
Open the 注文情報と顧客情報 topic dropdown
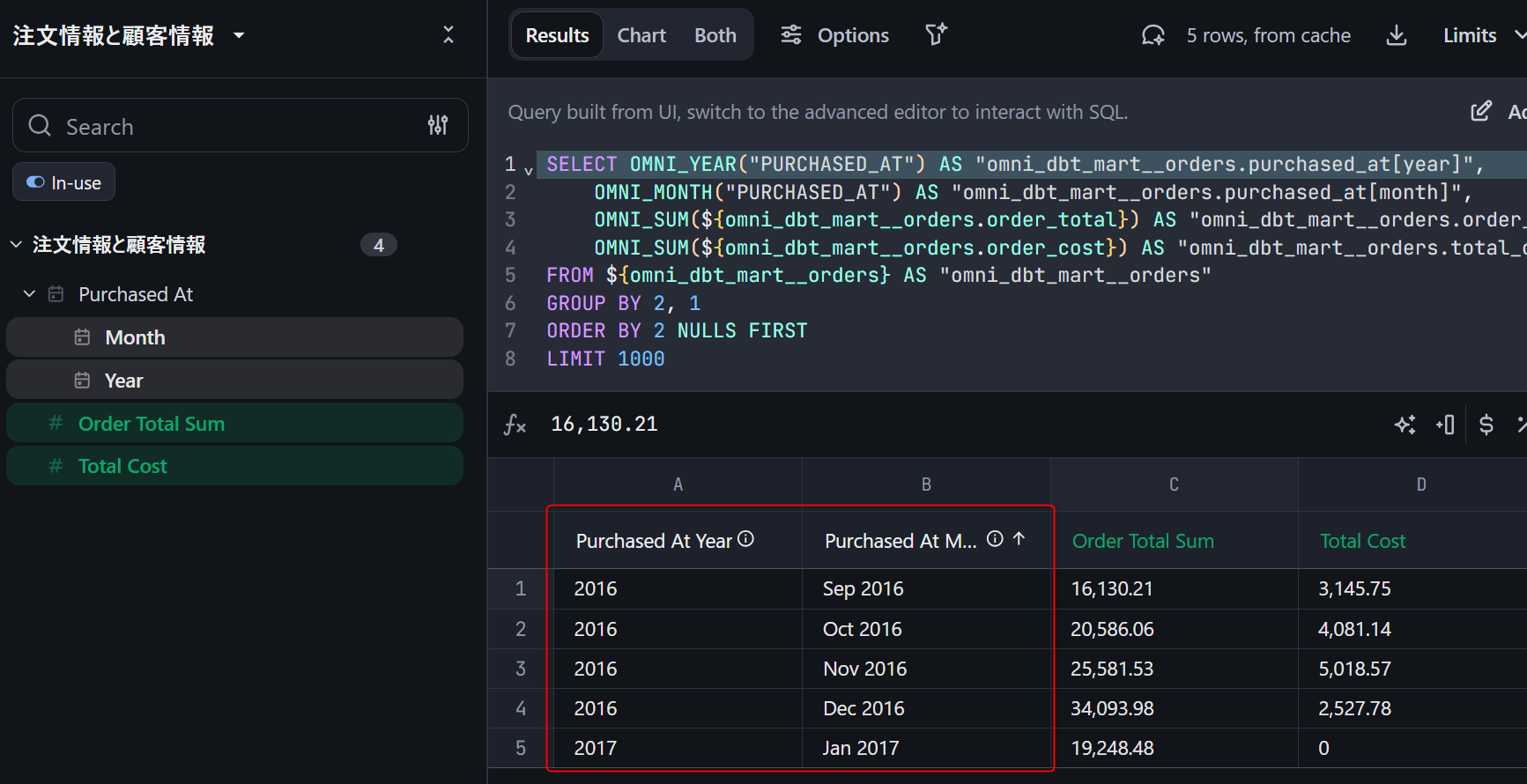[239, 35]
